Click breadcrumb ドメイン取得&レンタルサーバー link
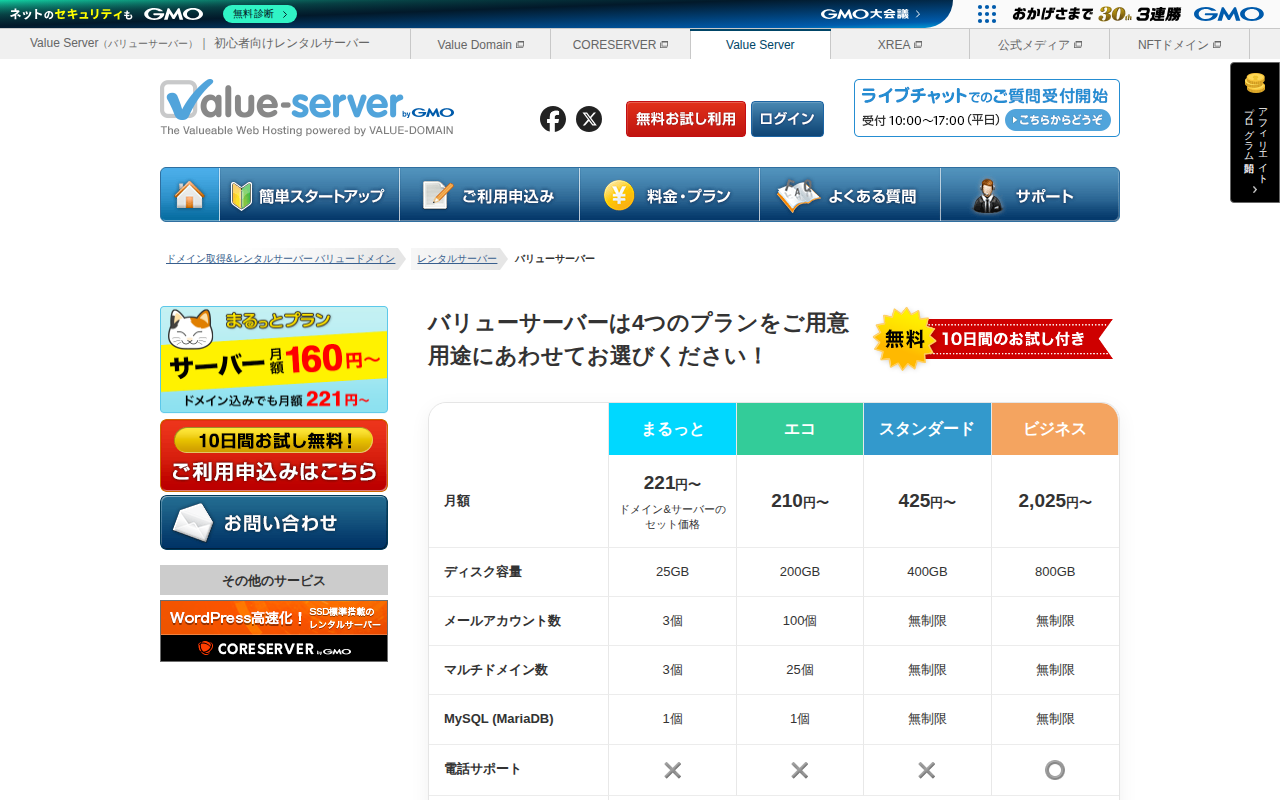The height and width of the screenshot is (800, 1280). coord(280,259)
